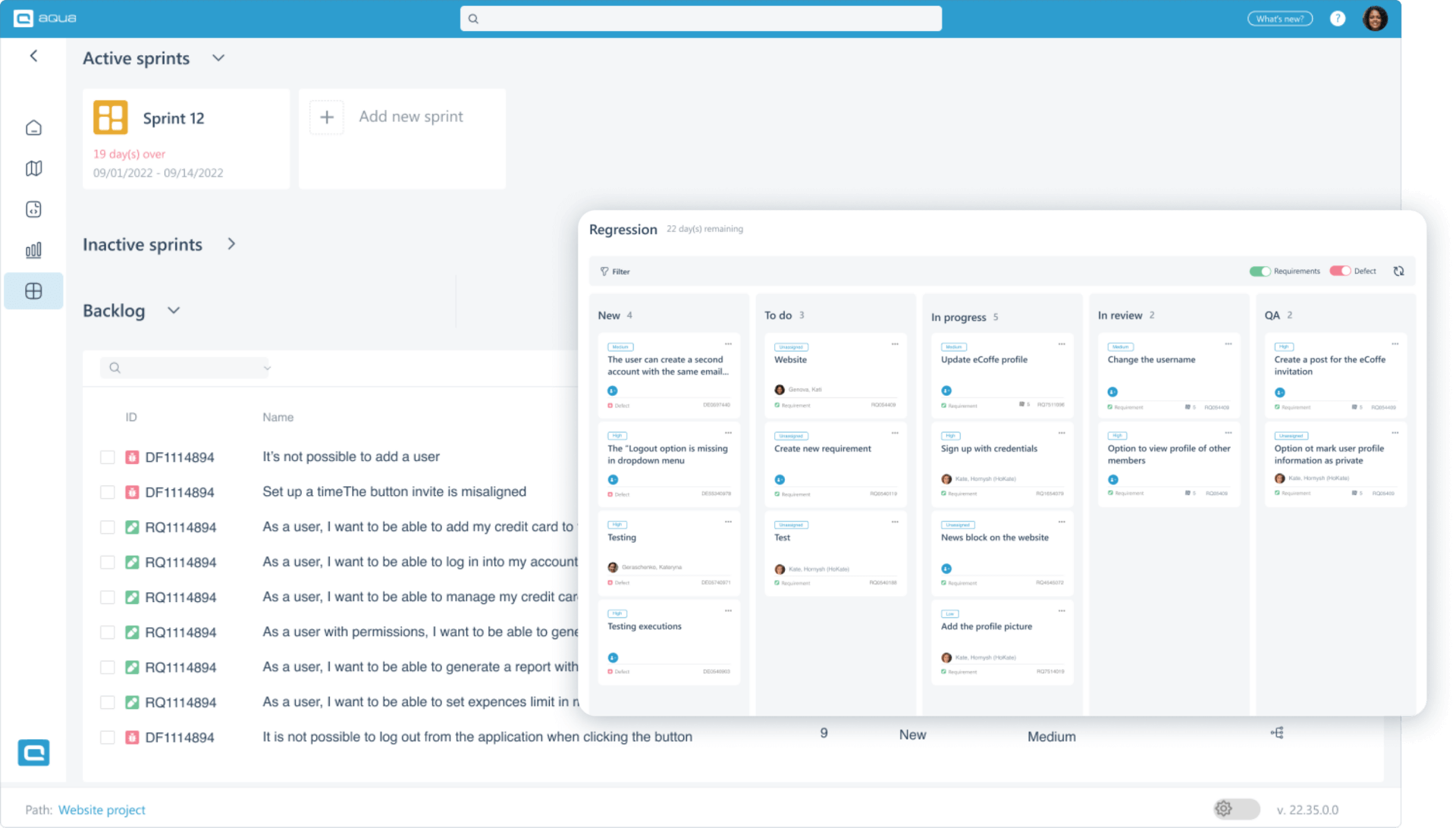Open the 'Website project' path link
This screenshot has height=828, width=1456.
pyautogui.click(x=102, y=810)
